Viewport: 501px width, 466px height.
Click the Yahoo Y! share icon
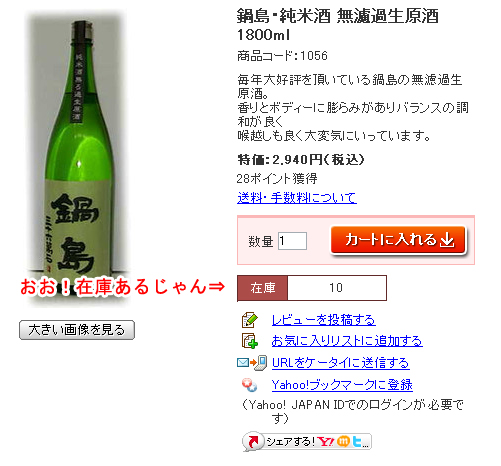point(325,442)
